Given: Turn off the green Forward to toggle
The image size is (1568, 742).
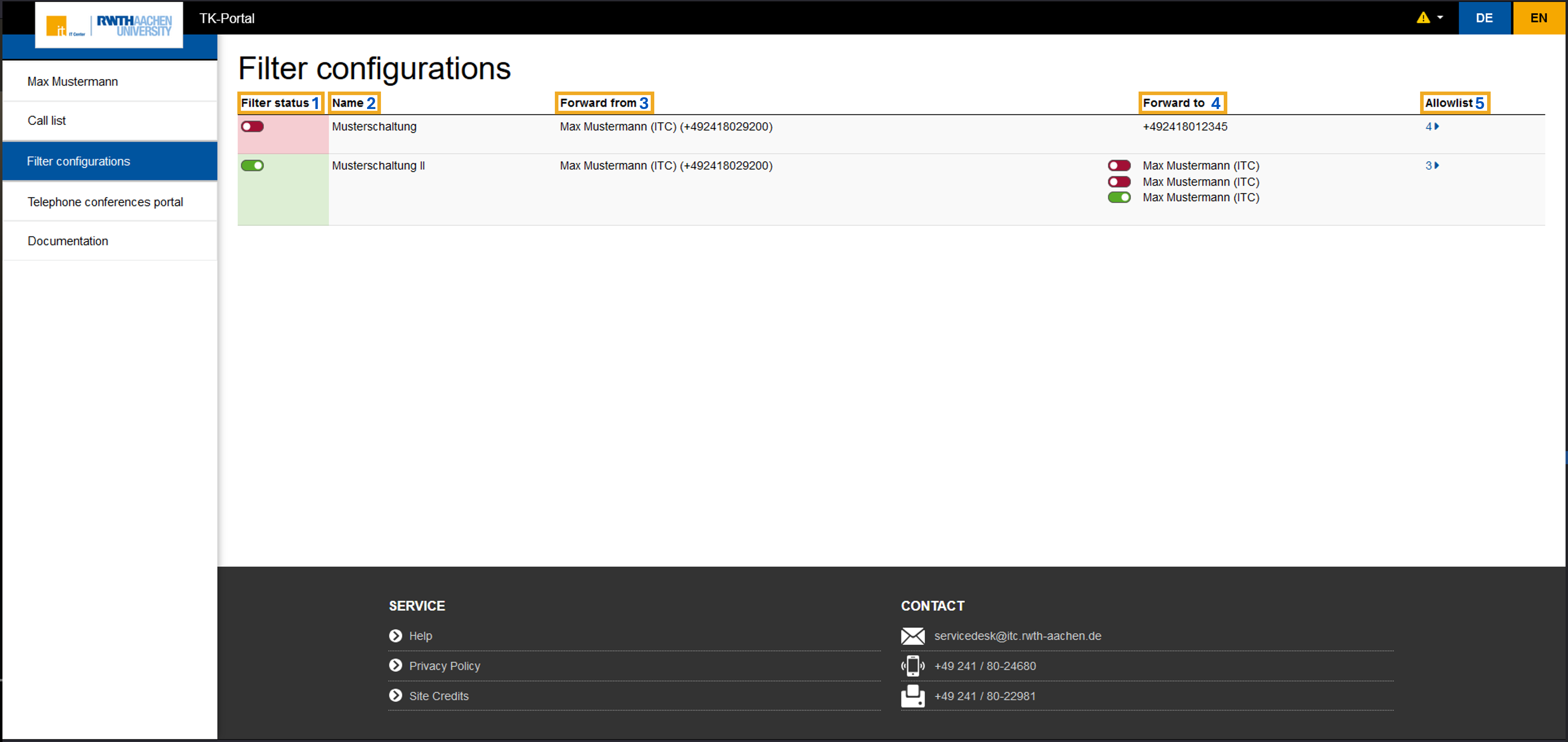Looking at the screenshot, I should pyautogui.click(x=1119, y=197).
